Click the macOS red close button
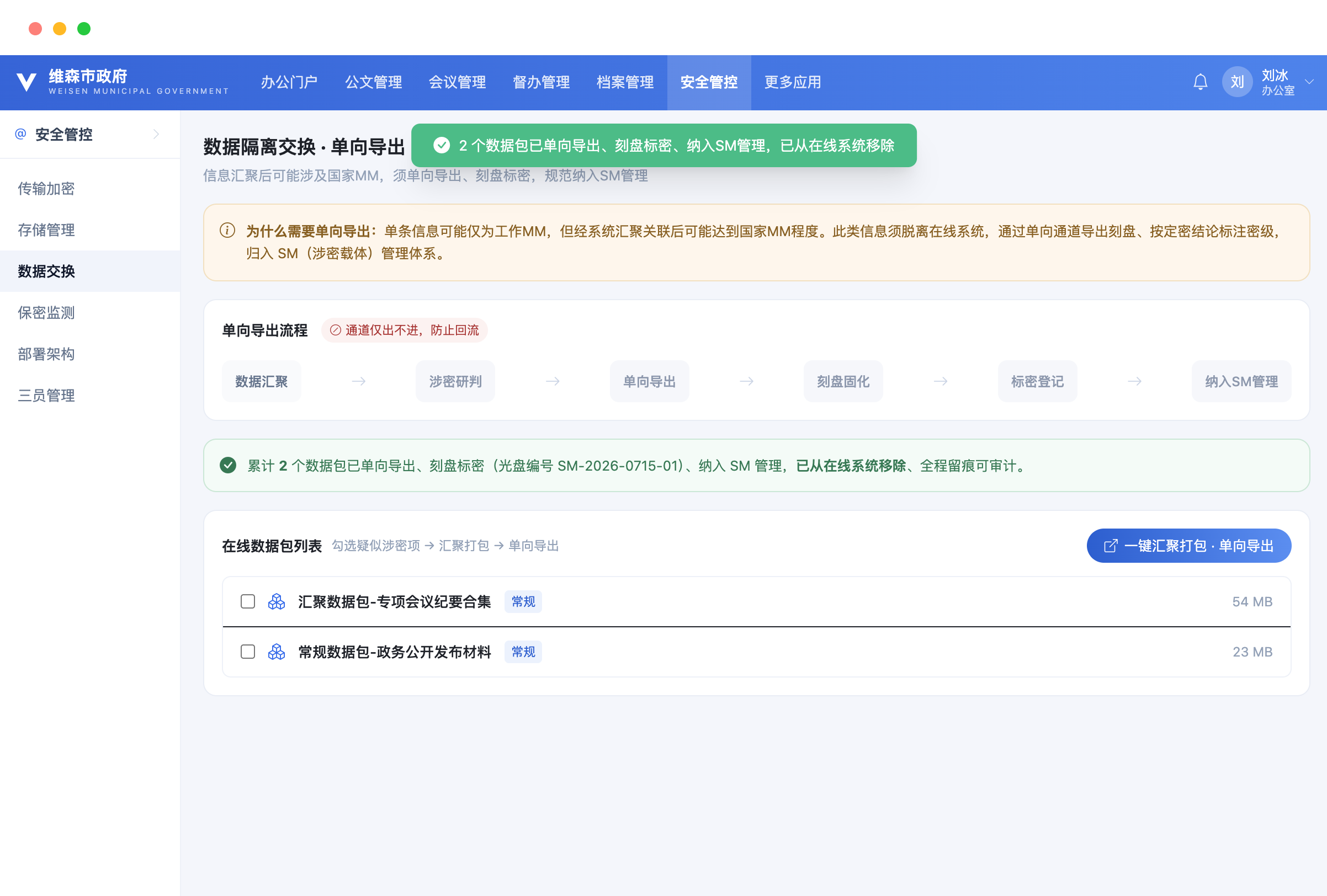1327x896 pixels. coord(35,29)
